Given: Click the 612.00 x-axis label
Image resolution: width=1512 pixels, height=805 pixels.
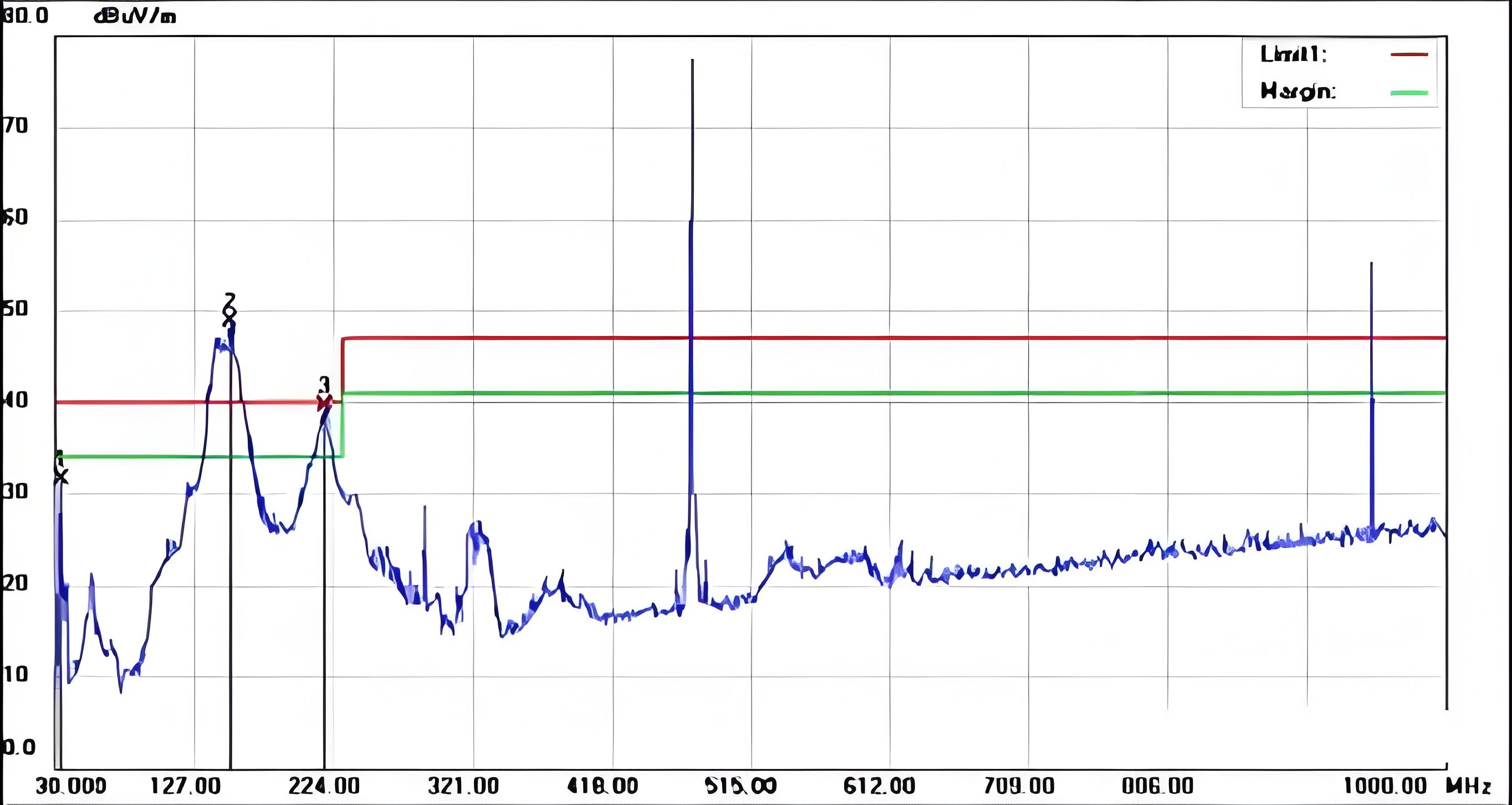Looking at the screenshot, I should [878, 786].
